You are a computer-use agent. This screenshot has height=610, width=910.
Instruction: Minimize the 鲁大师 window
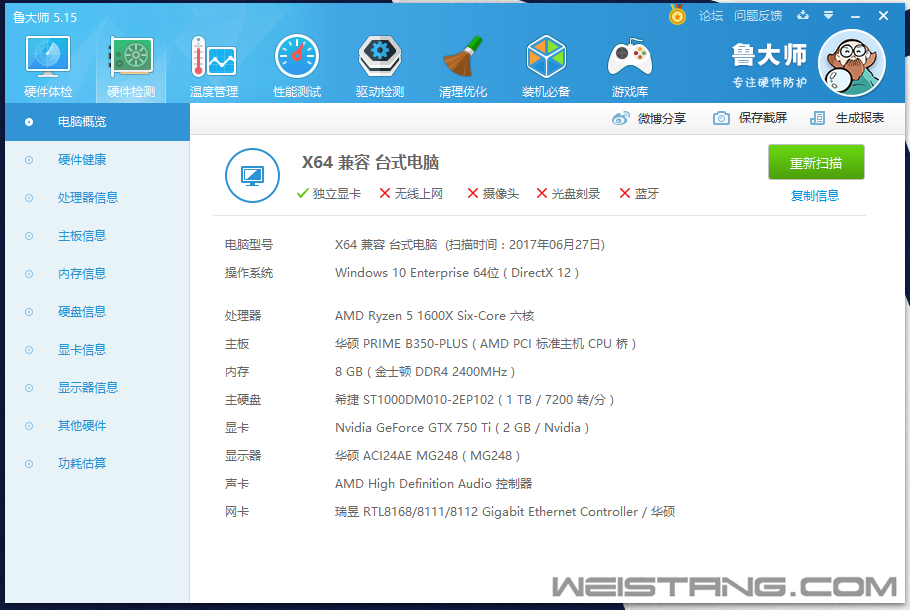(x=855, y=16)
